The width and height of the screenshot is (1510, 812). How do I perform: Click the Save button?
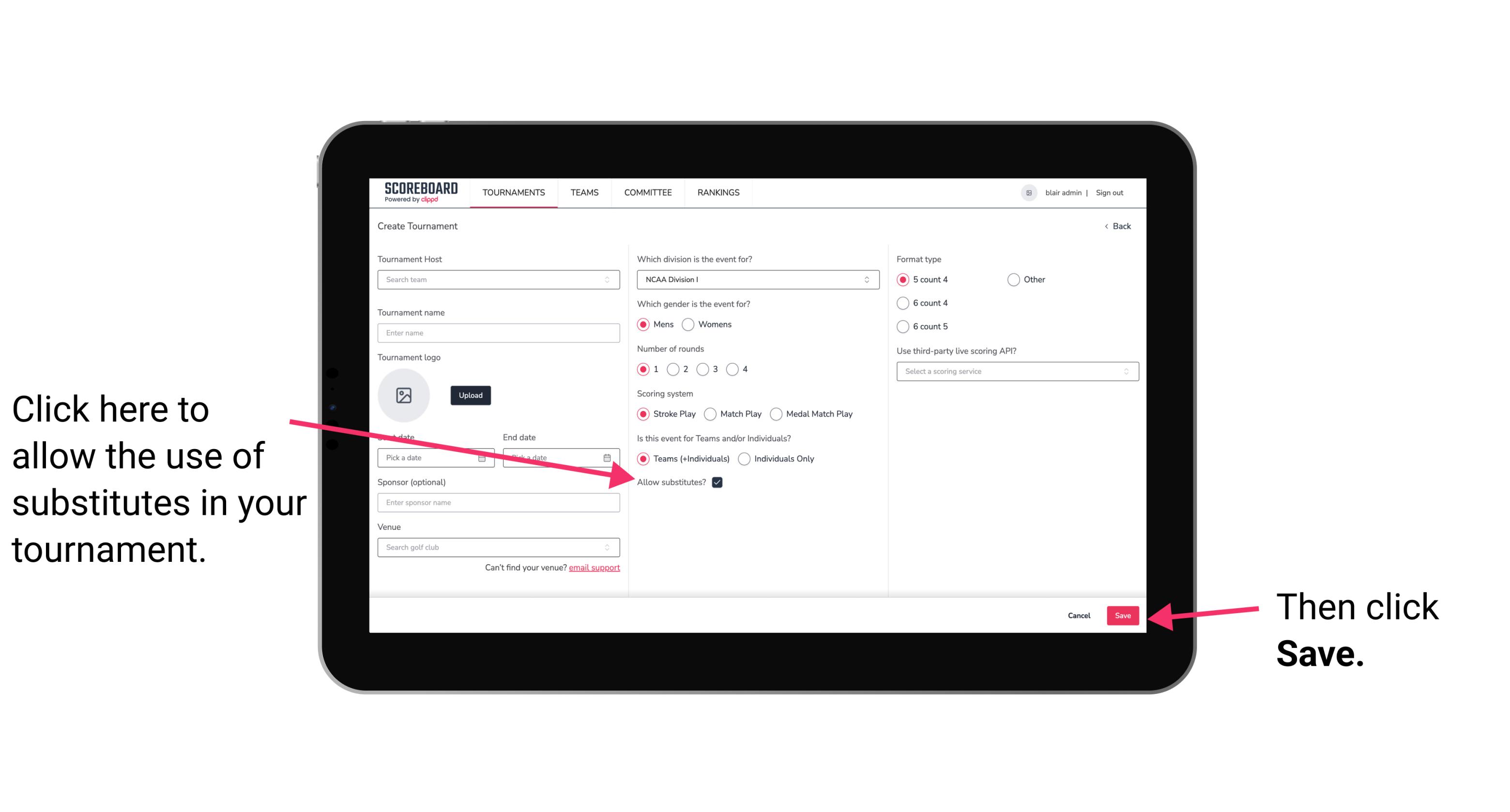coord(1123,614)
